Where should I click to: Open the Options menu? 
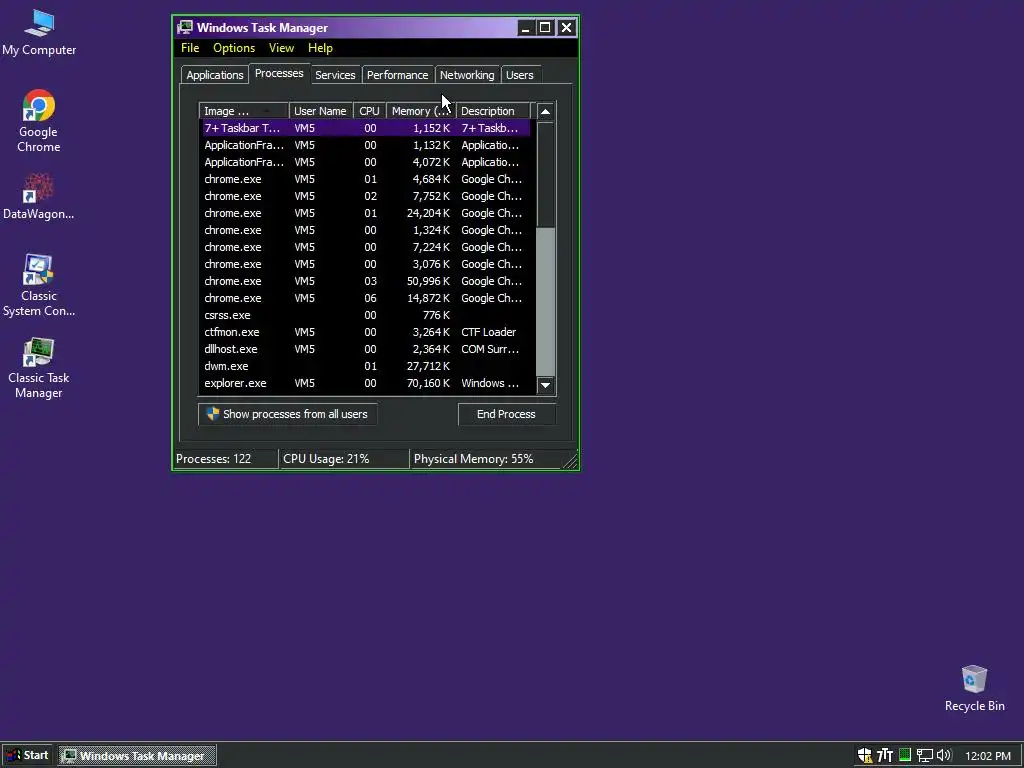tap(234, 48)
